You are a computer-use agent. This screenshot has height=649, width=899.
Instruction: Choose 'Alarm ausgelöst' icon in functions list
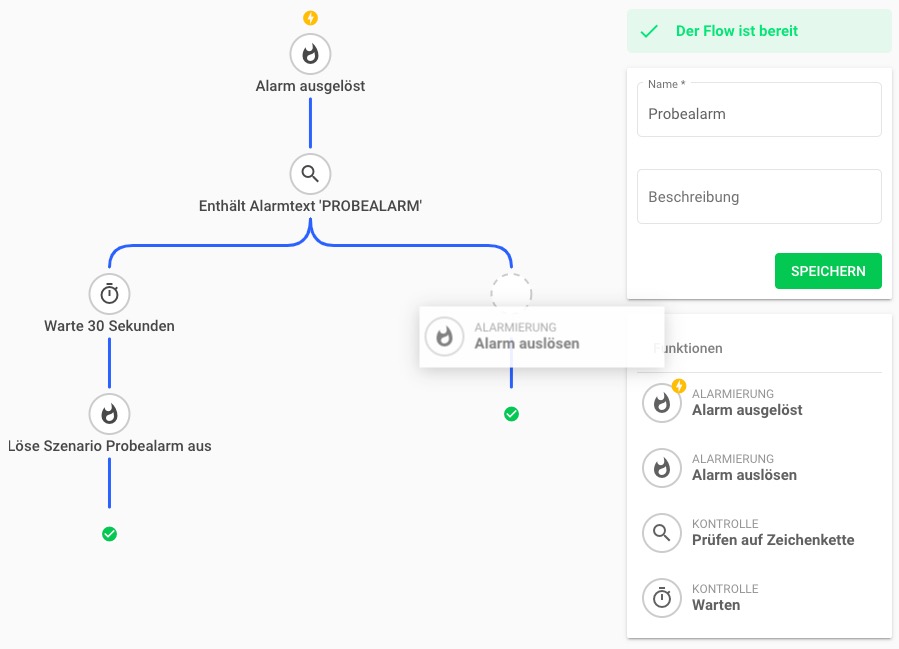point(661,403)
